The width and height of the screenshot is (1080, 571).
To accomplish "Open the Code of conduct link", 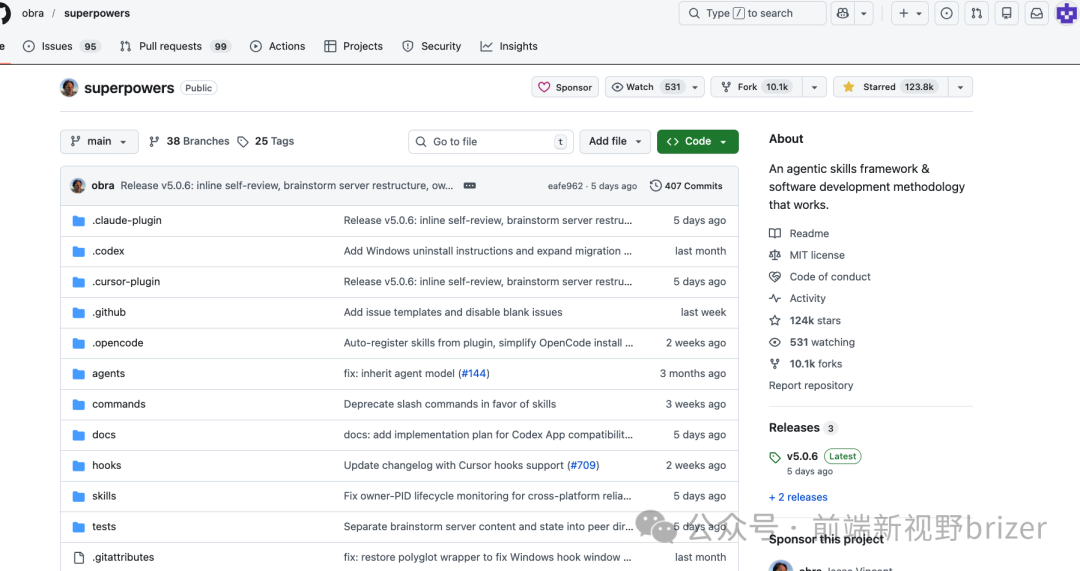I will (820, 277).
